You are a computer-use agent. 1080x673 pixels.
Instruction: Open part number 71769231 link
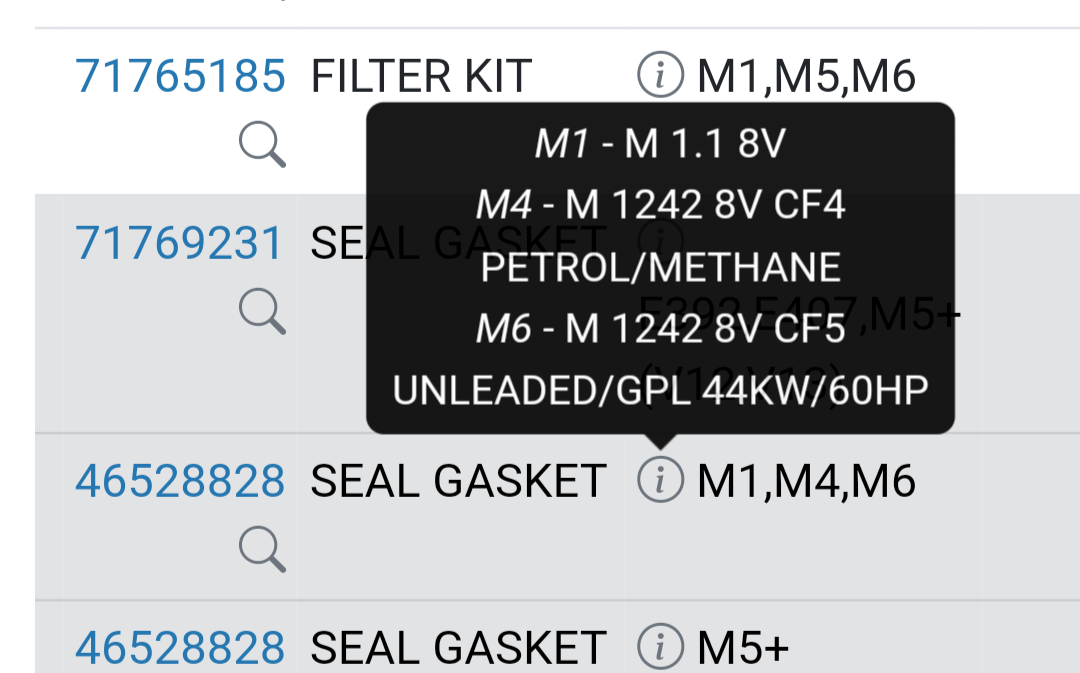(x=178, y=243)
